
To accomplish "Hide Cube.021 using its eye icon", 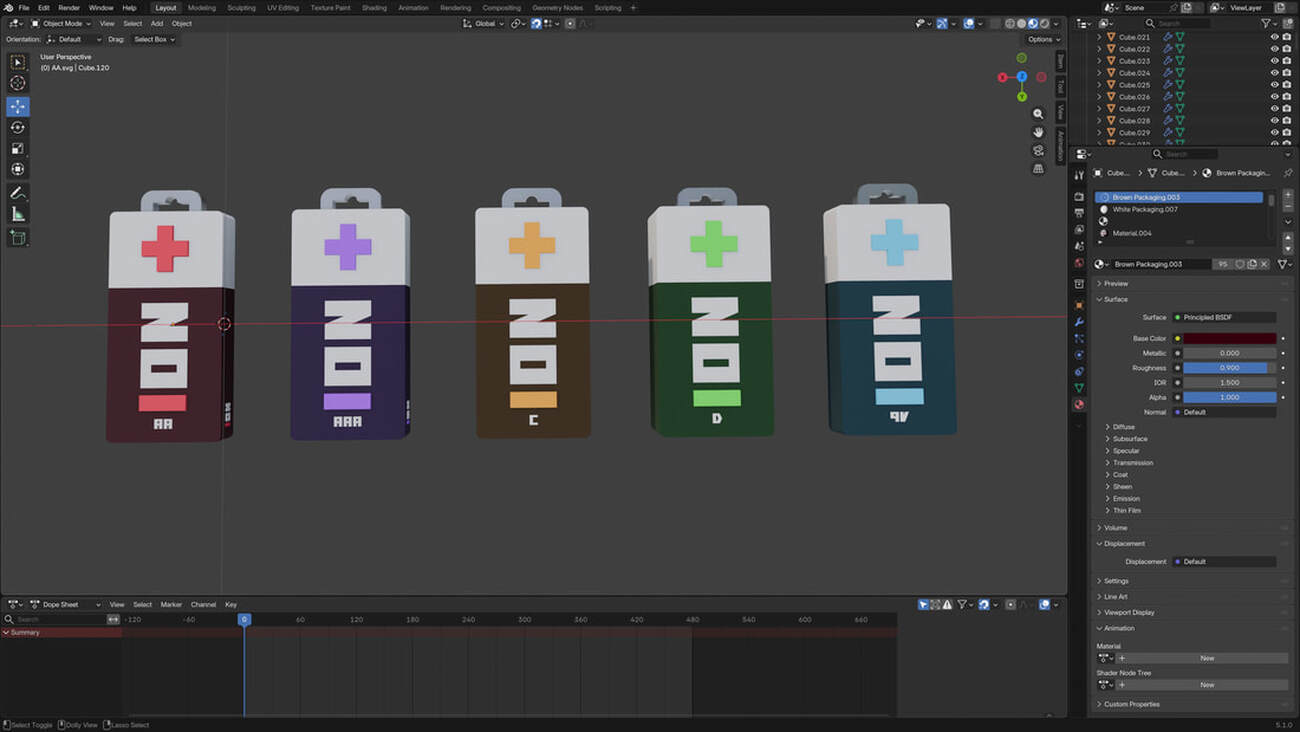I will click(1274, 37).
